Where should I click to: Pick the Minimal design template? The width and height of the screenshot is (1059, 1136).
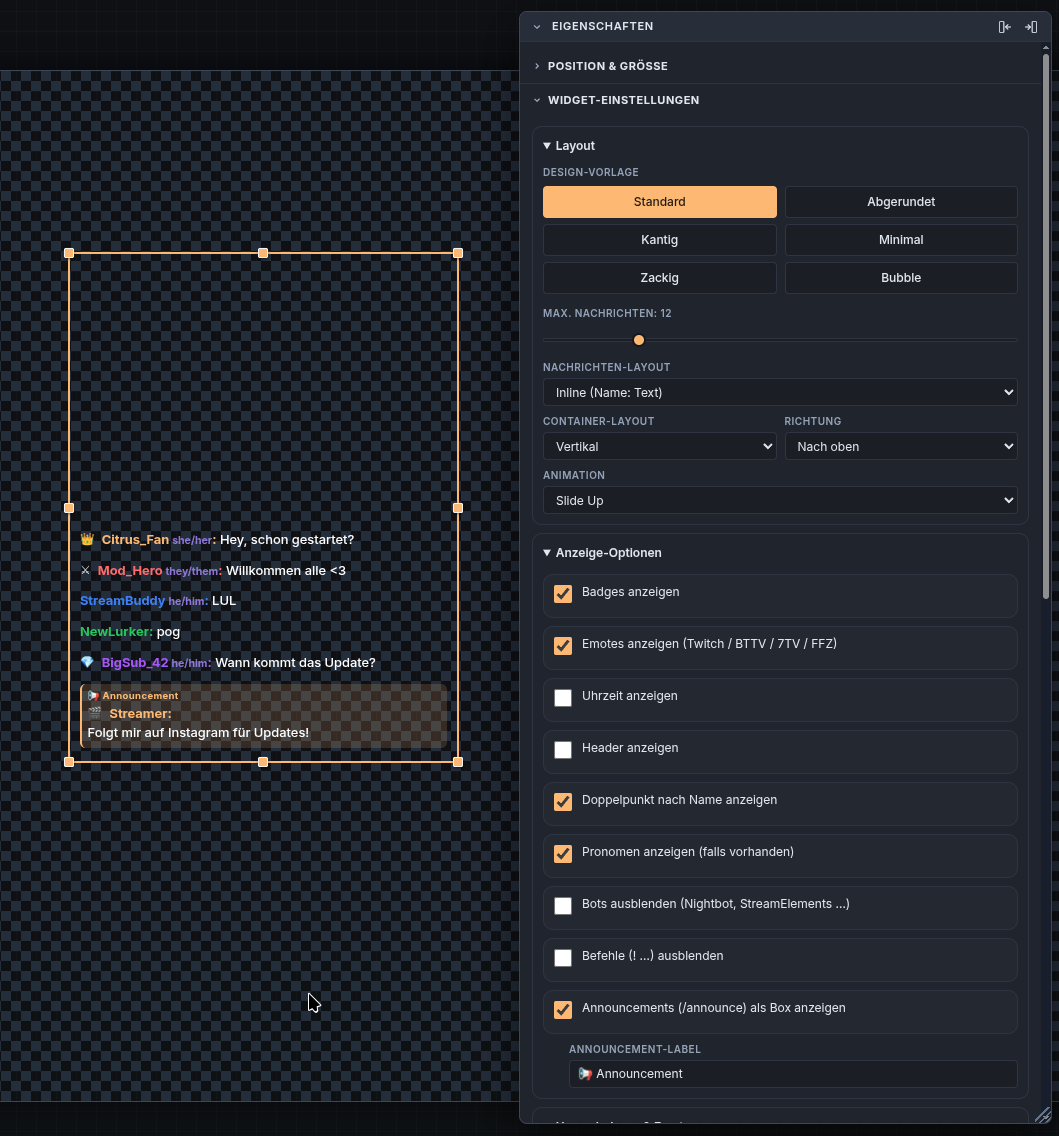tap(900, 240)
